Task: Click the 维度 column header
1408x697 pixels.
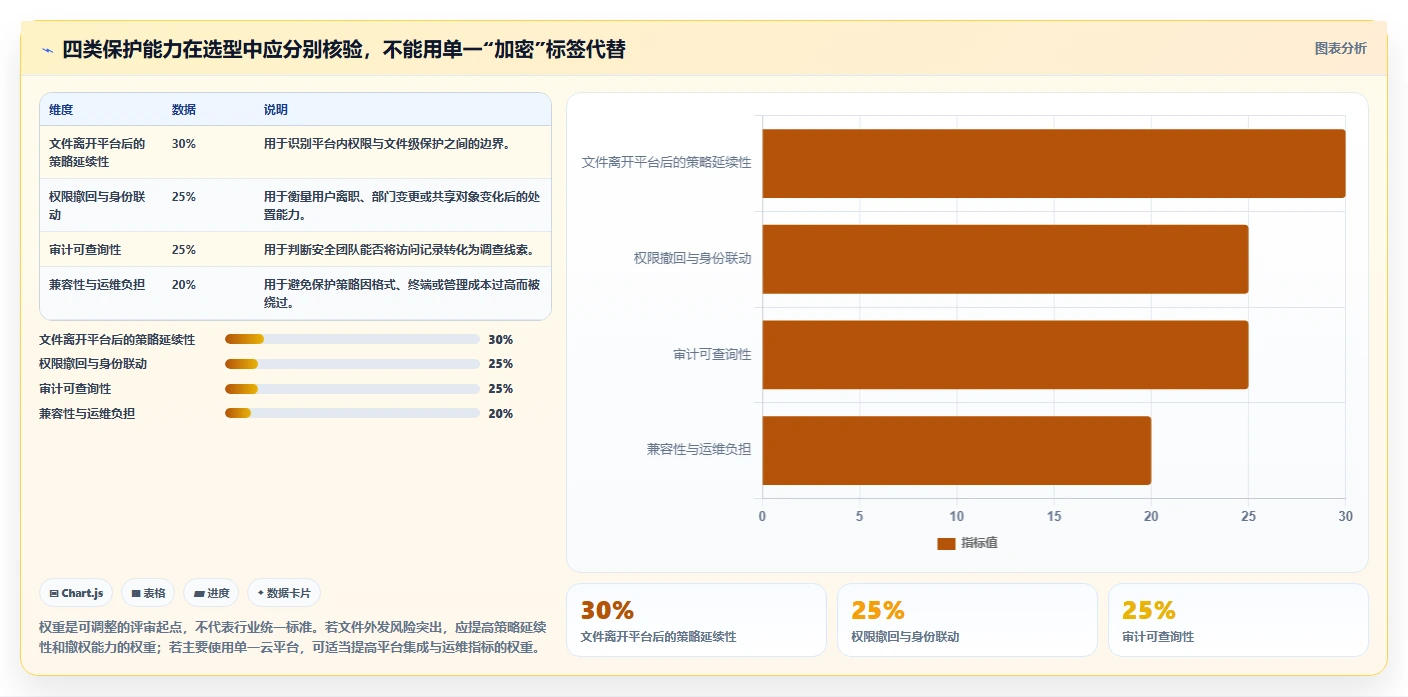Action: 61,110
